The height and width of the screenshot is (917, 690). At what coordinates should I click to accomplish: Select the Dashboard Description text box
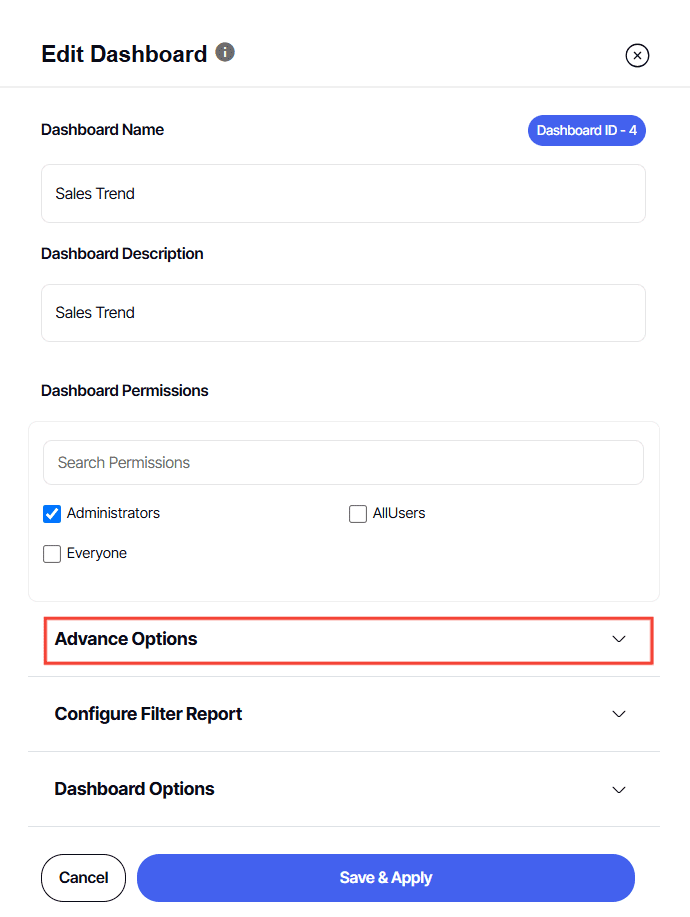(x=343, y=312)
